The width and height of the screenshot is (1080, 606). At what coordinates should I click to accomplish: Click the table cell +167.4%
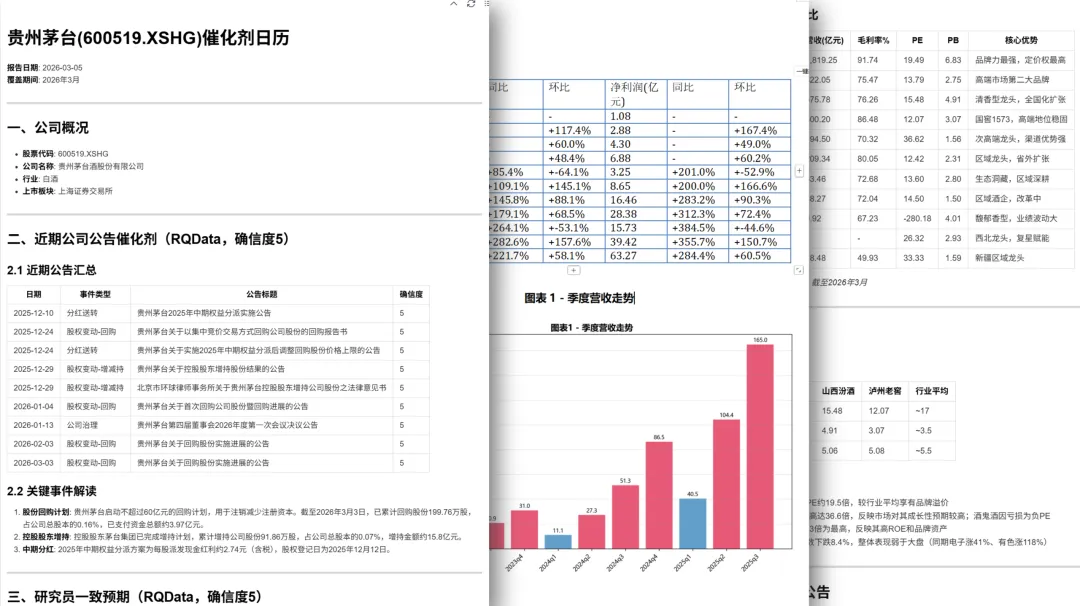(x=759, y=130)
